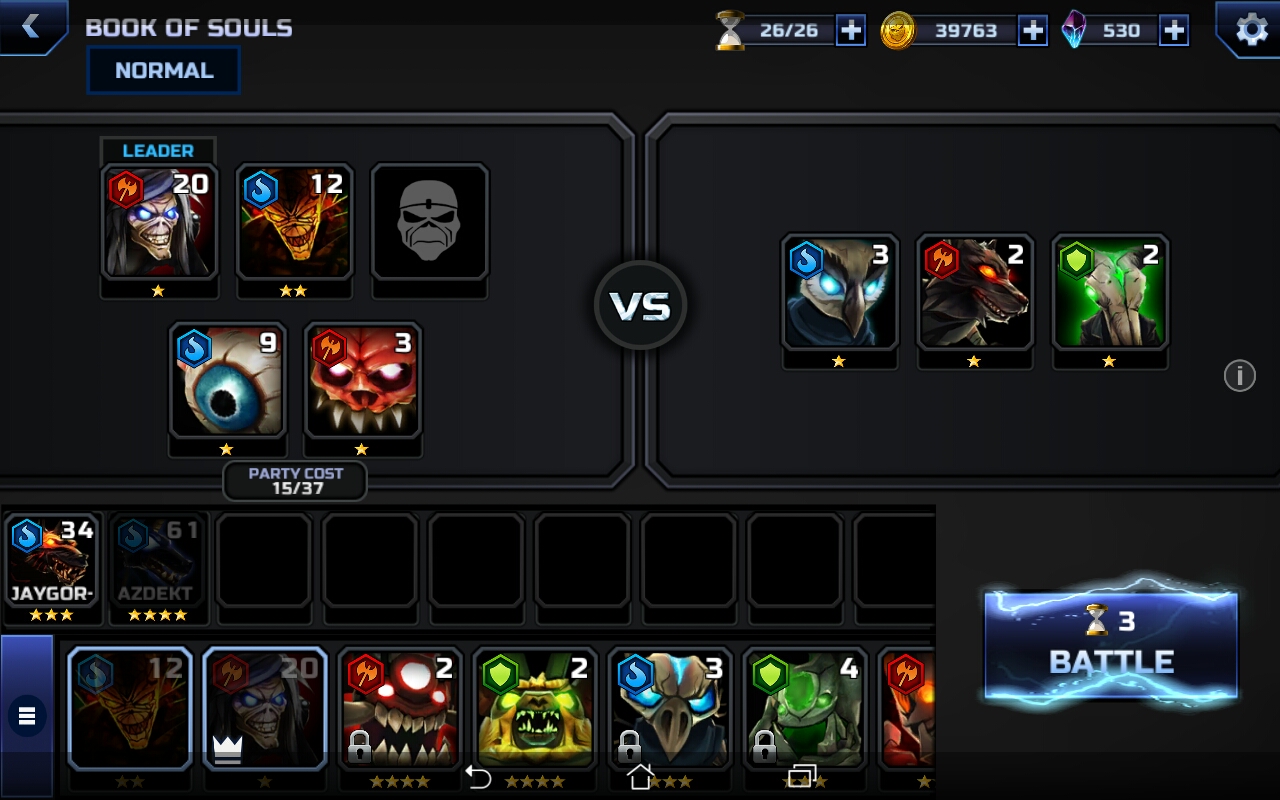Select the empty third party slot
This screenshot has width=1280, height=800.
430,222
